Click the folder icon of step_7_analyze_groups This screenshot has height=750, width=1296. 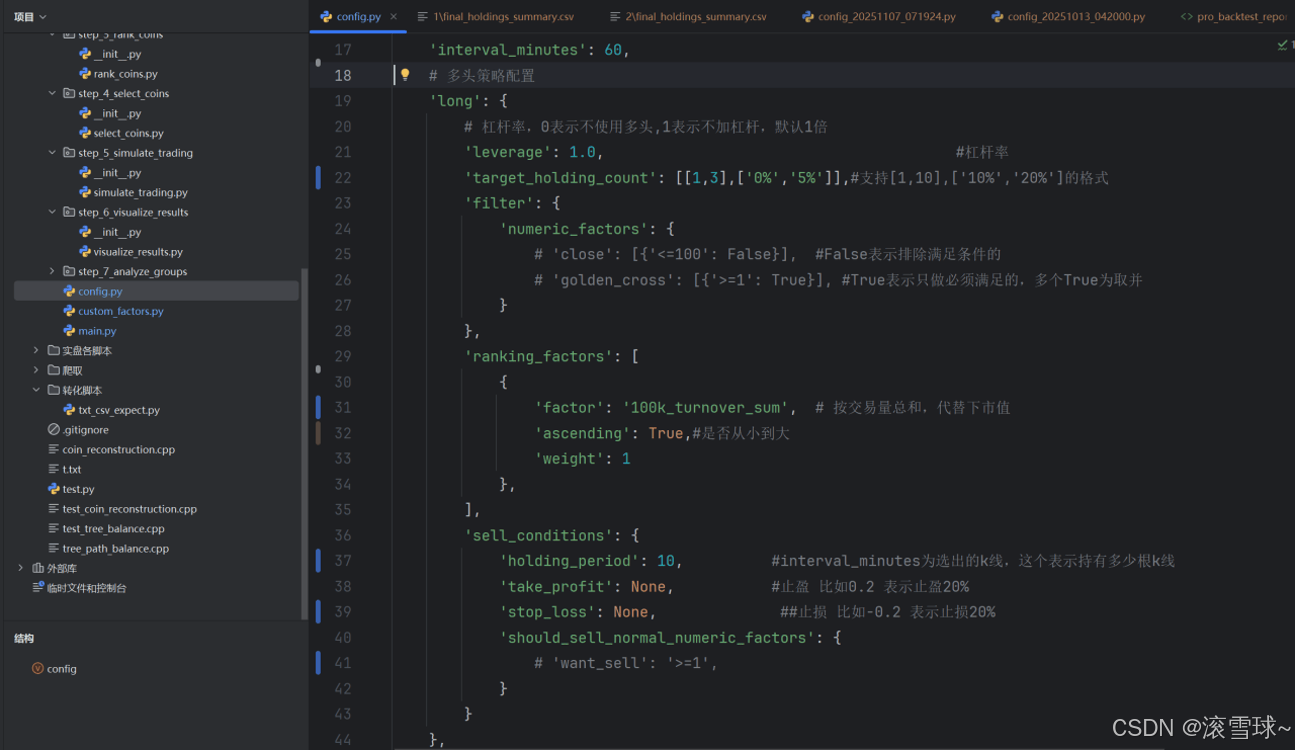coord(69,271)
